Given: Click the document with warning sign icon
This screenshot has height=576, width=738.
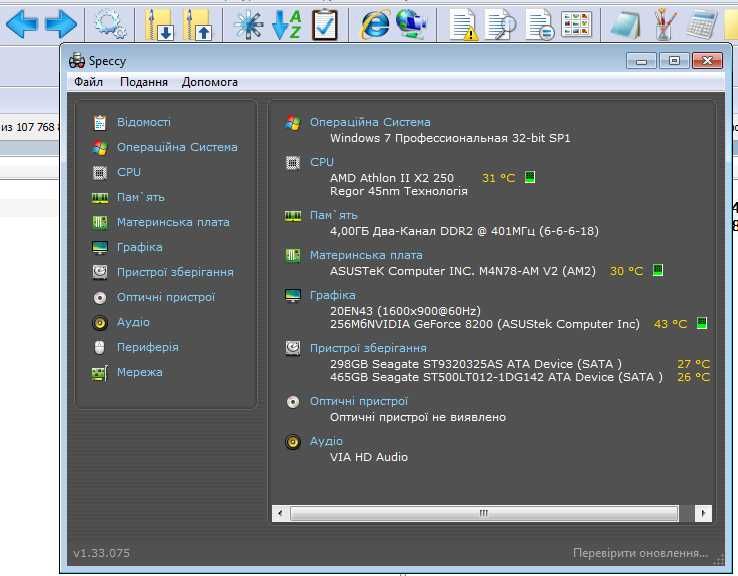Looking at the screenshot, I should tap(464, 24).
